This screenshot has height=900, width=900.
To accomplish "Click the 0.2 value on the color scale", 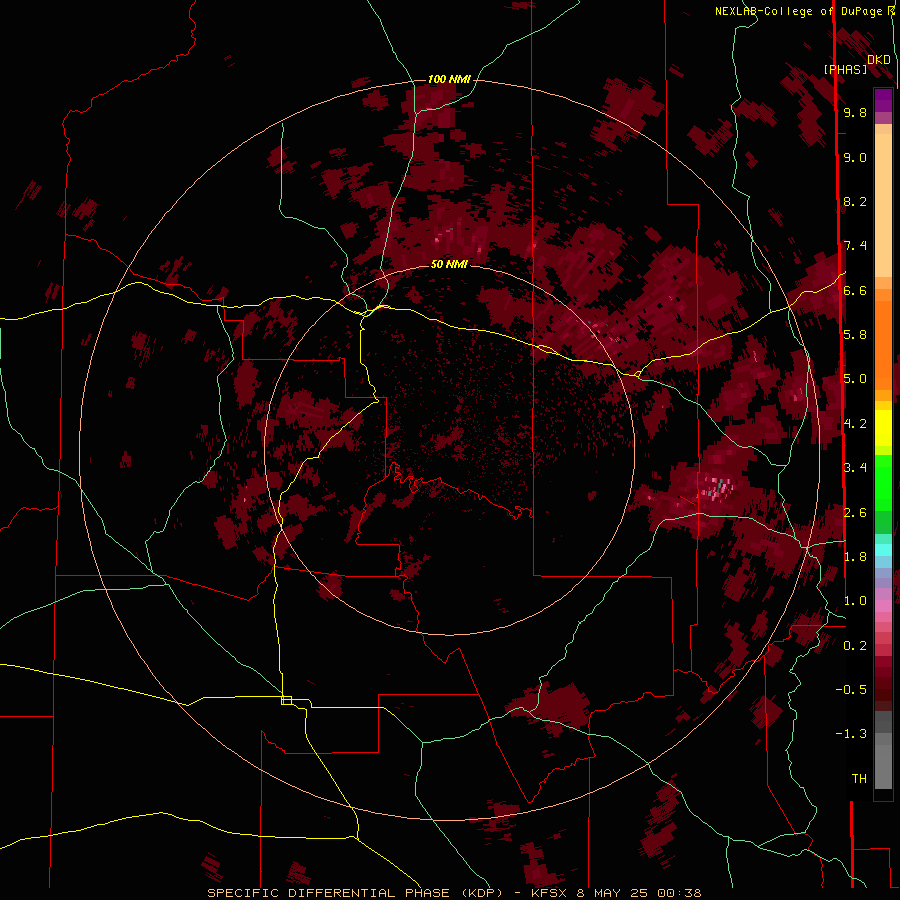I will pos(855,645).
